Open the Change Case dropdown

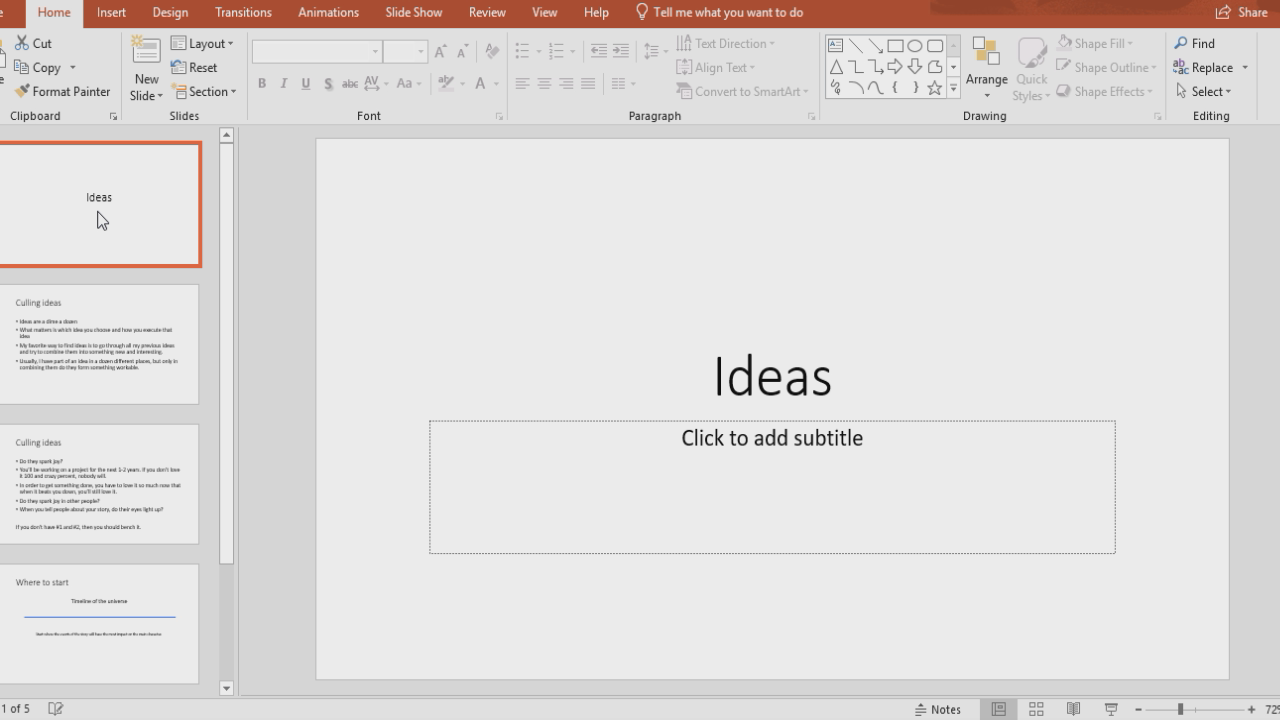[407, 84]
